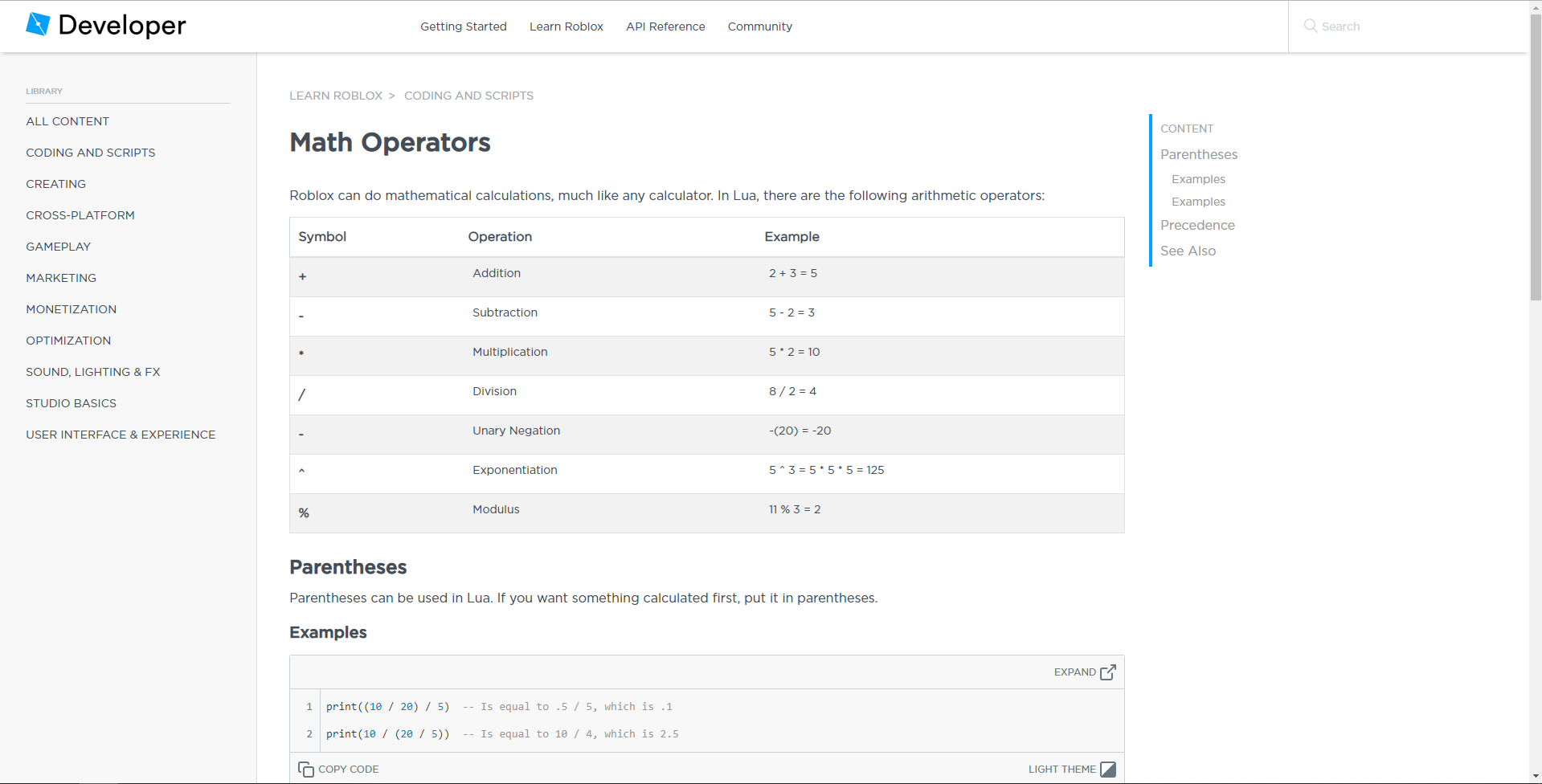The image size is (1542, 784).
Task: Open the Getting Started menu
Action: click(464, 27)
